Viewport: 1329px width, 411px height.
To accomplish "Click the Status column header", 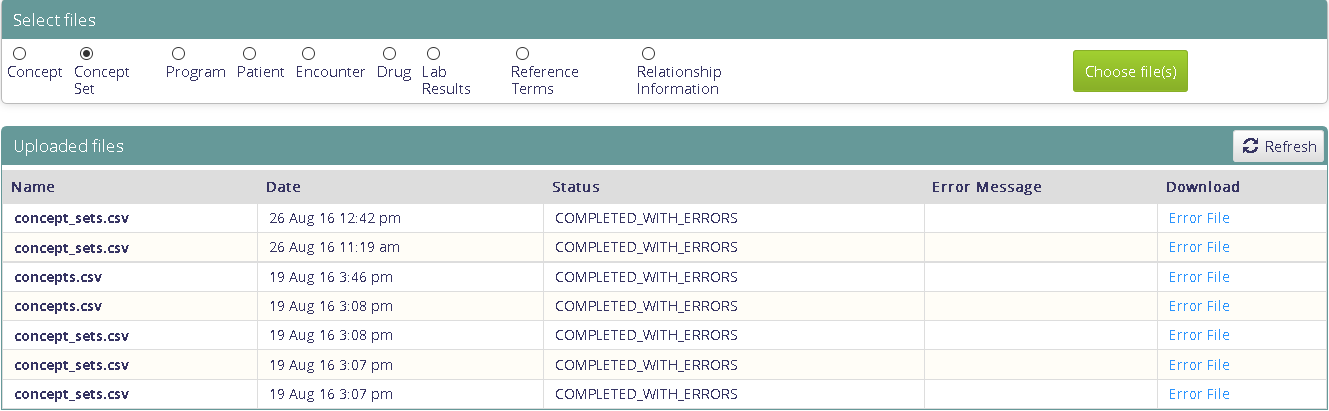I will pos(576,187).
